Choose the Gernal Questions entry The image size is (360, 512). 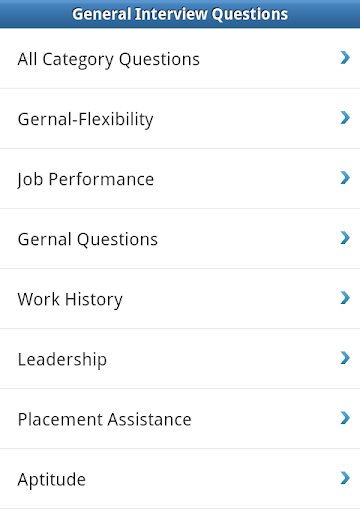point(180,239)
